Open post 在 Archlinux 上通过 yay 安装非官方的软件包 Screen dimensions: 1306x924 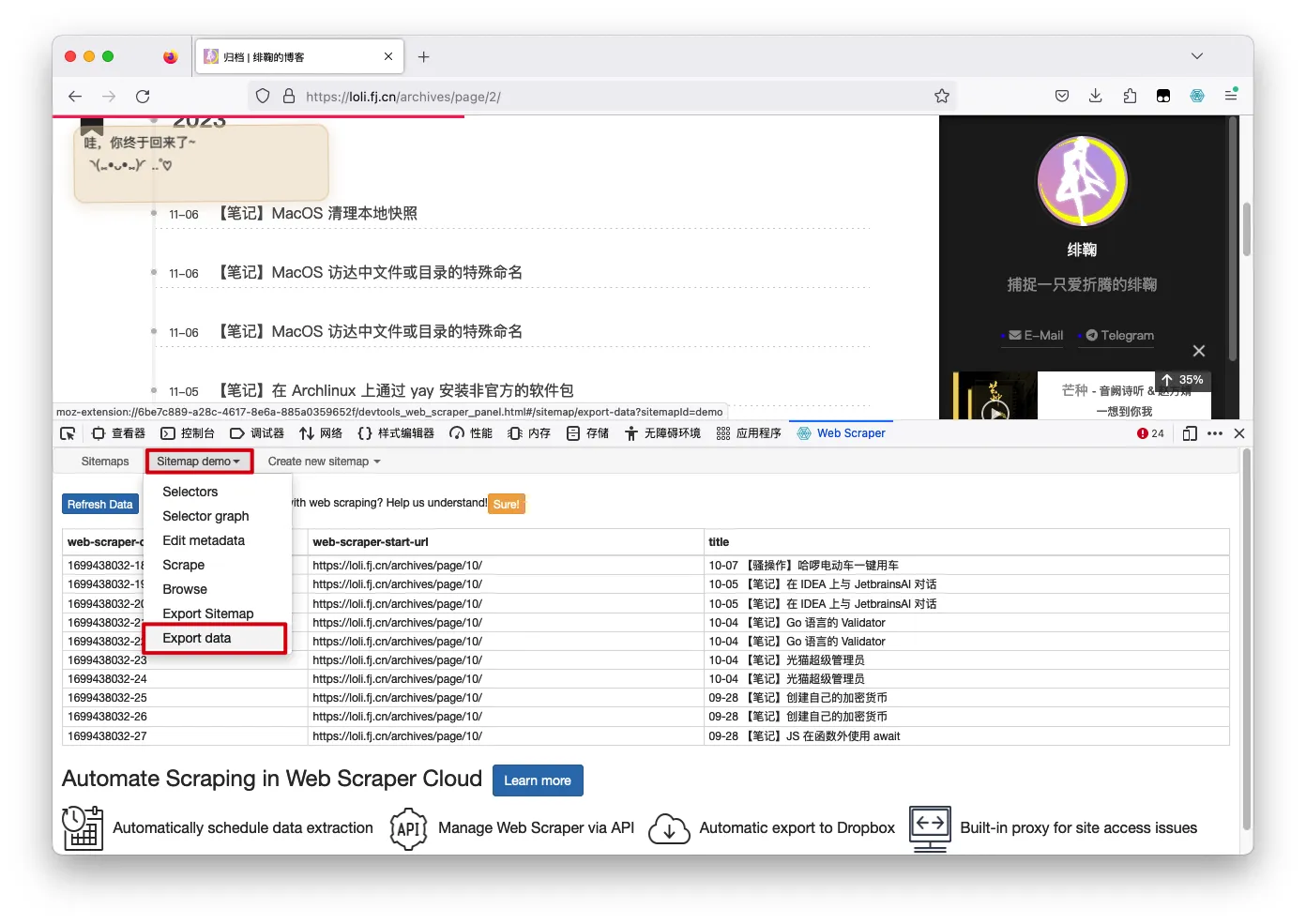point(395,391)
